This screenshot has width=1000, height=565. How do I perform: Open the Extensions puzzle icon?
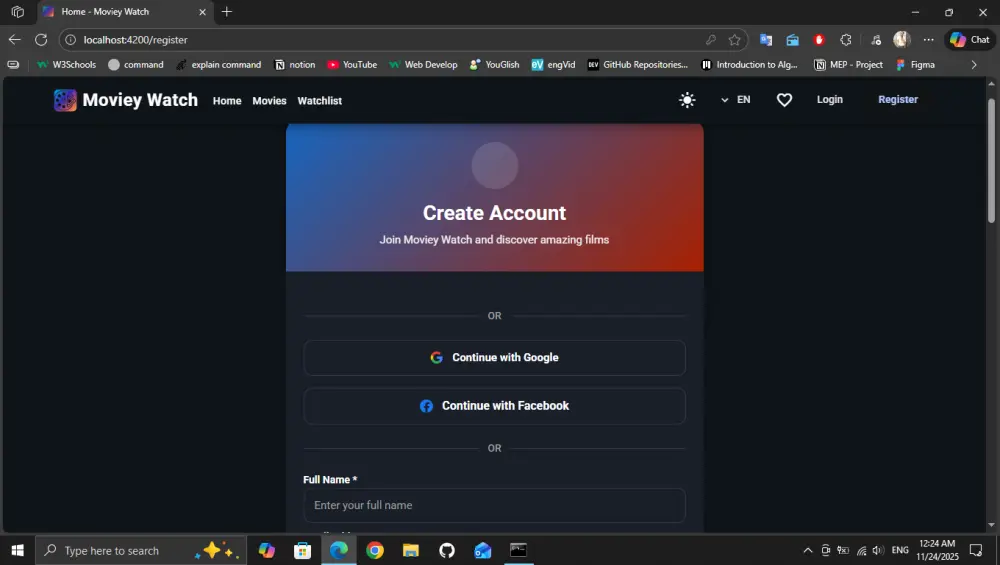pos(846,40)
